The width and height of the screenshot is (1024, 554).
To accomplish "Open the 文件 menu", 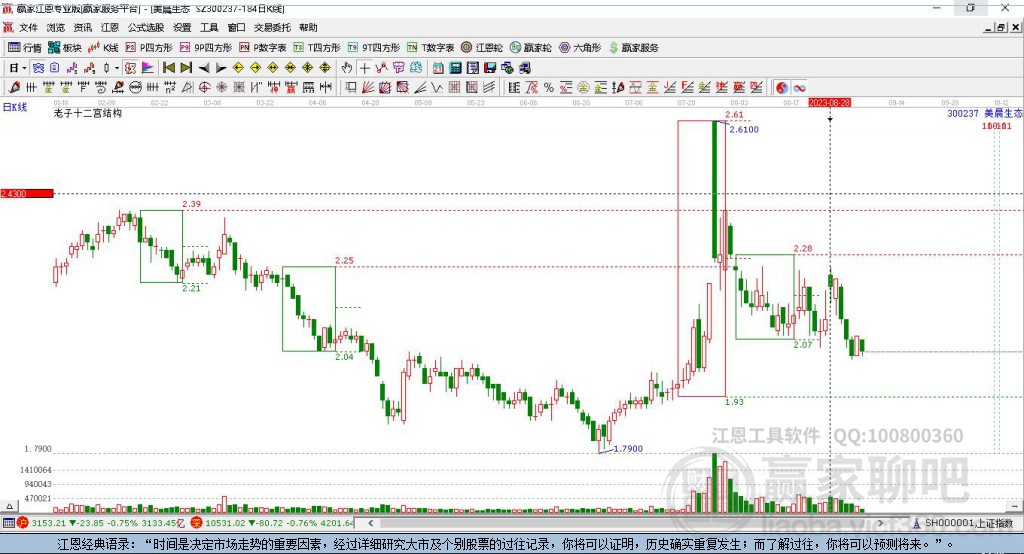I will (28, 27).
